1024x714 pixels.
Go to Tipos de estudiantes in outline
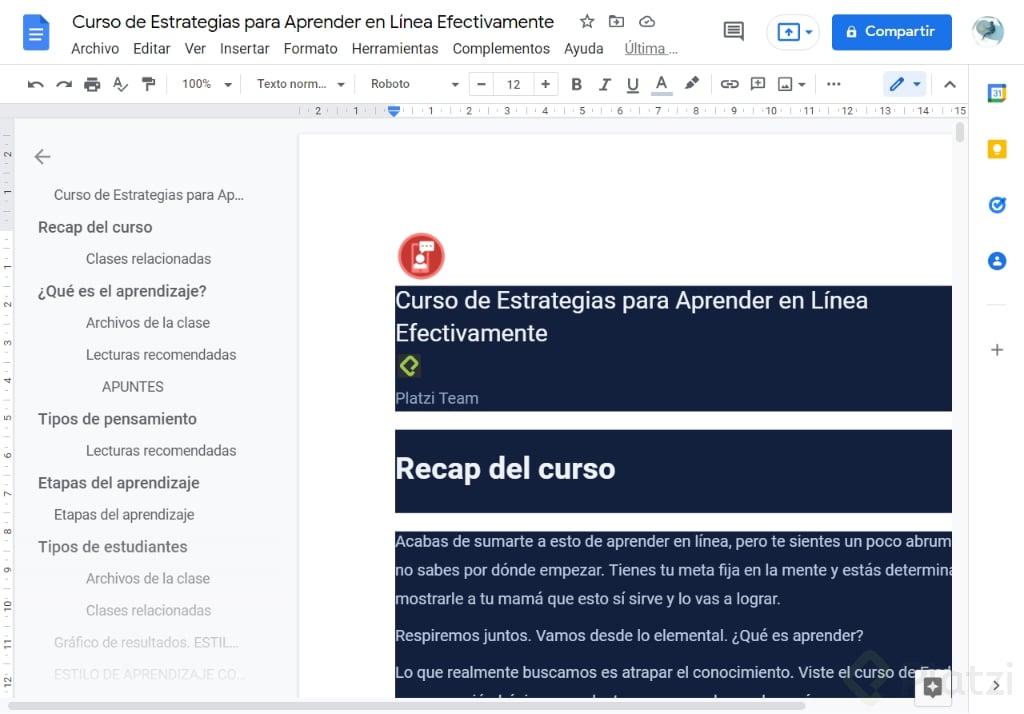[112, 547]
